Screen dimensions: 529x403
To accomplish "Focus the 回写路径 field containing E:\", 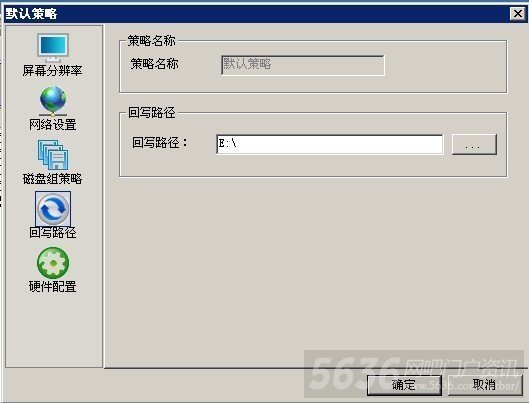I will [x=329, y=144].
